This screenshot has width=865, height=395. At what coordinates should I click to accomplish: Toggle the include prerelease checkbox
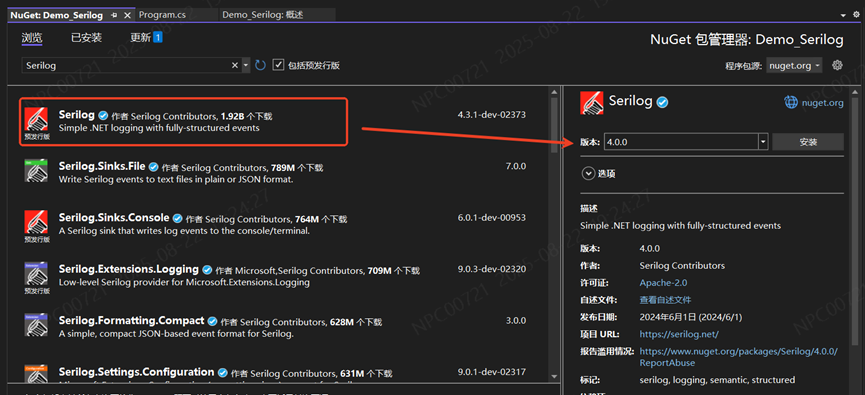point(278,65)
